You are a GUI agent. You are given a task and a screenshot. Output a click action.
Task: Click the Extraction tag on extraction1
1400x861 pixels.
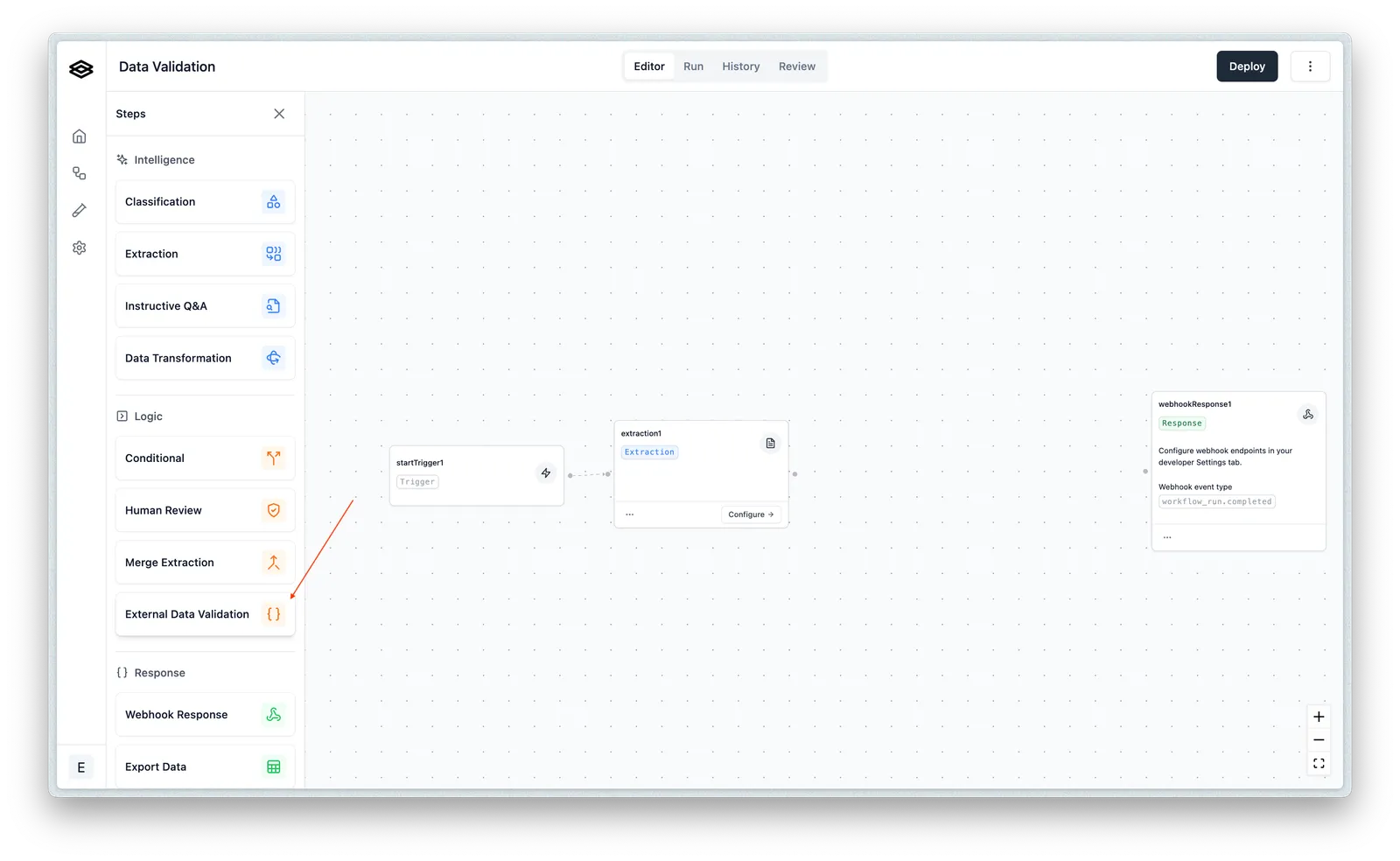point(649,452)
